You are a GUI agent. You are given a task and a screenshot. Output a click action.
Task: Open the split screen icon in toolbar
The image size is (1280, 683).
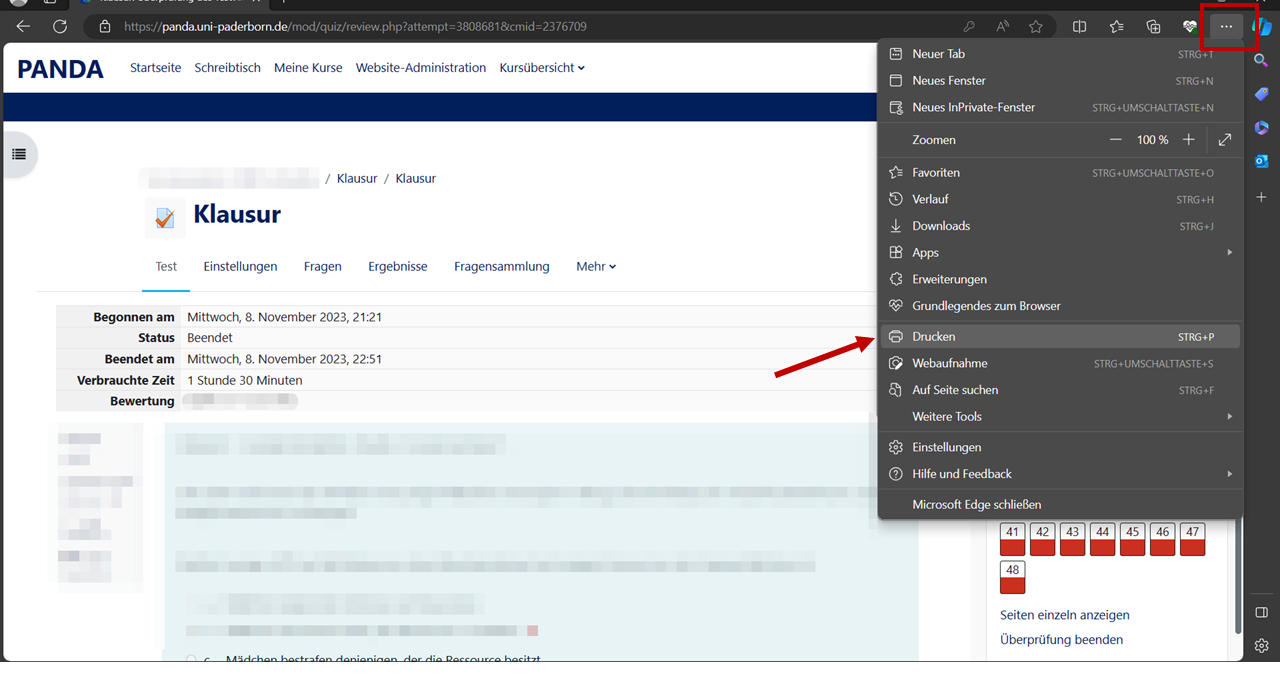1079,27
